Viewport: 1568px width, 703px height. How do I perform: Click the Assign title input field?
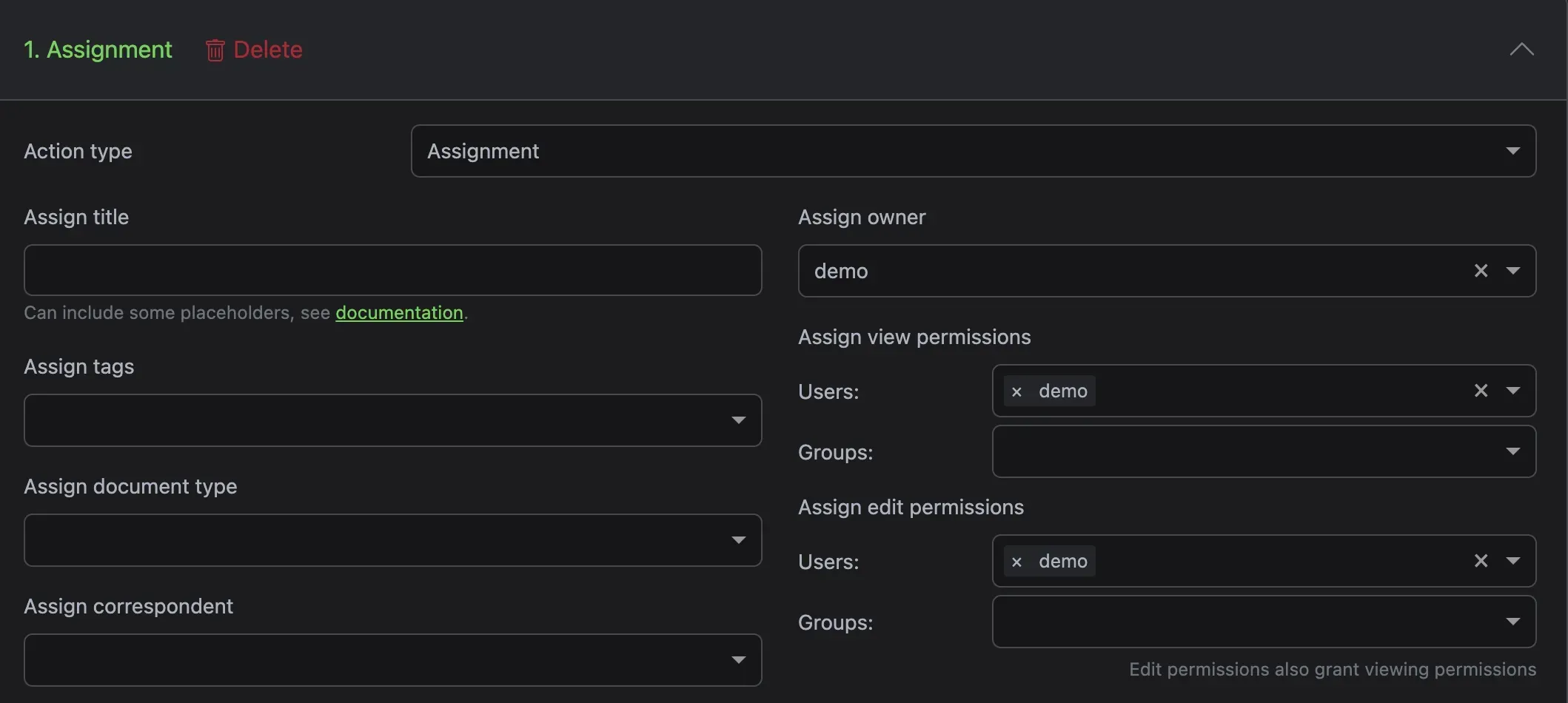coord(392,270)
